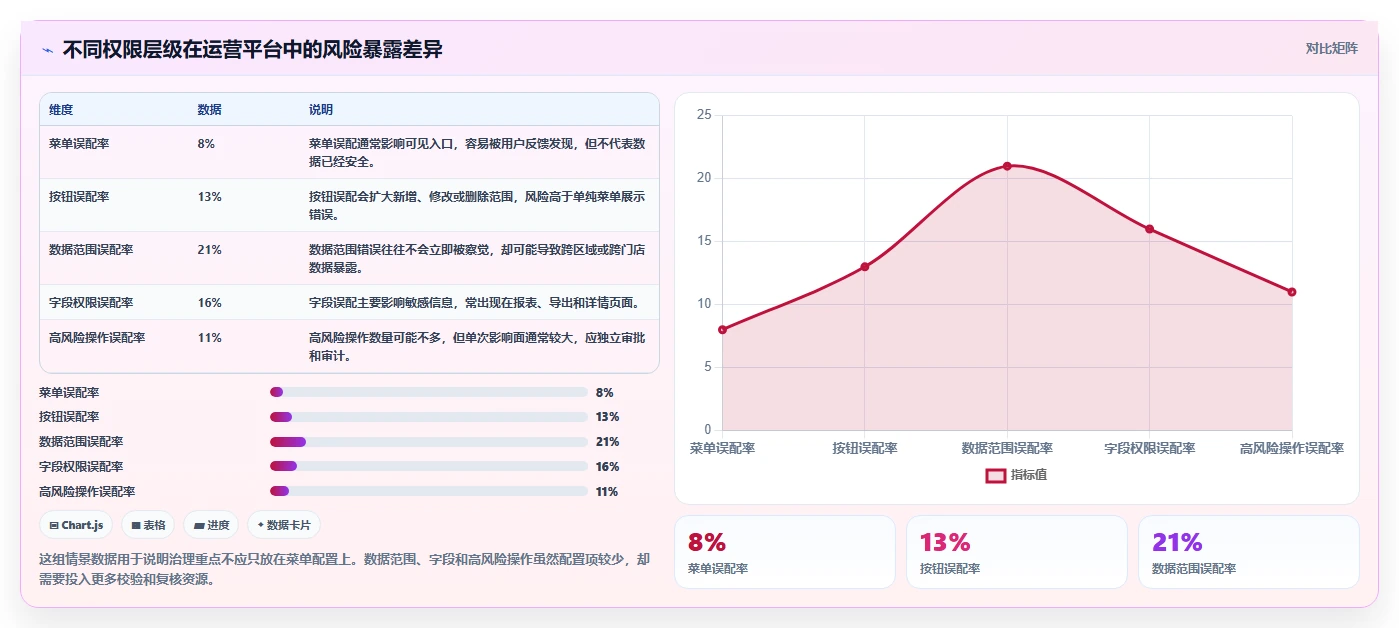1399x628 pixels.
Task: Click the 高风险操作误配率 progress bar
Action: (x=429, y=491)
